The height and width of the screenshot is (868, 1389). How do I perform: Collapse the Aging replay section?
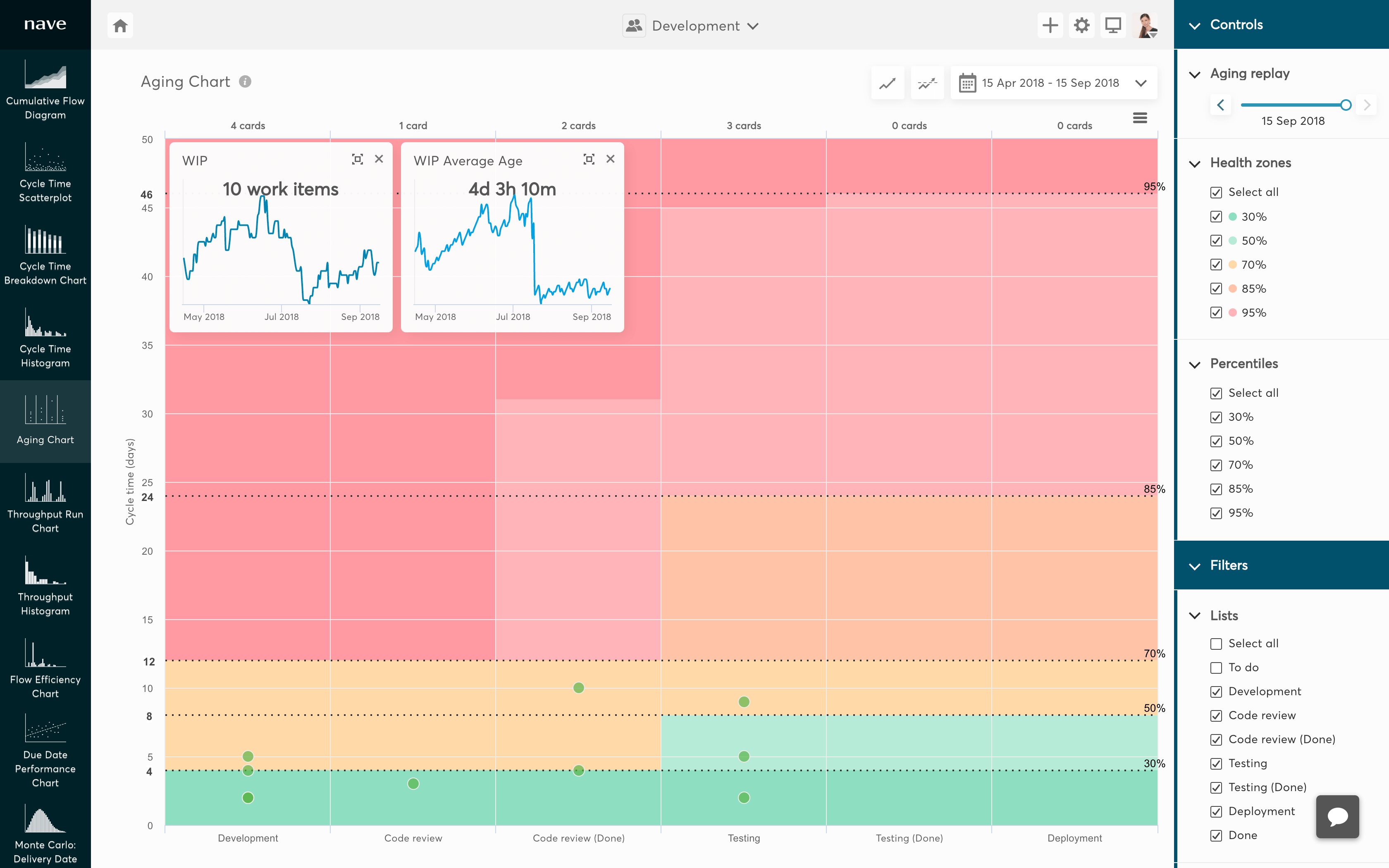(1195, 74)
